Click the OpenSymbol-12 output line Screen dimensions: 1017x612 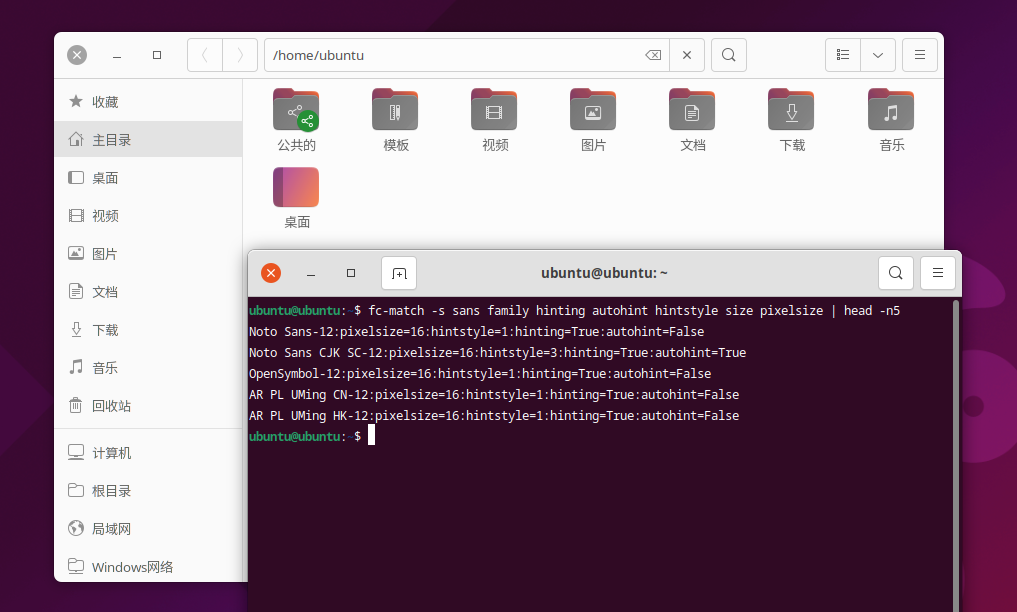[x=480, y=373]
